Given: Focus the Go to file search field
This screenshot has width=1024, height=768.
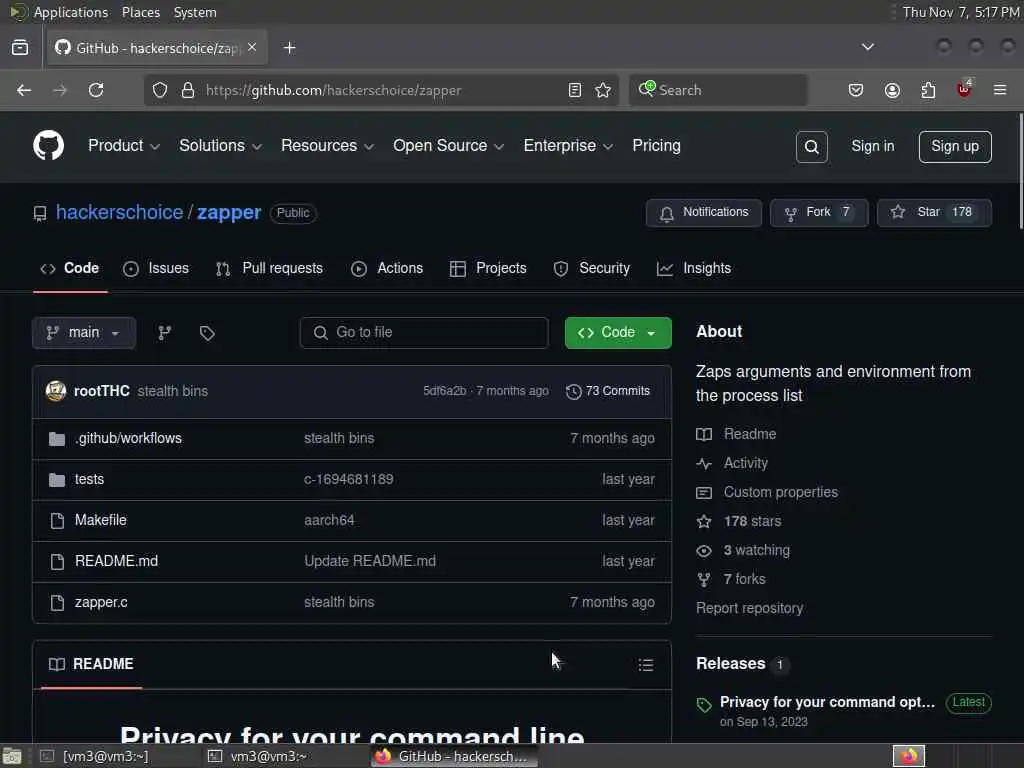Looking at the screenshot, I should (424, 333).
